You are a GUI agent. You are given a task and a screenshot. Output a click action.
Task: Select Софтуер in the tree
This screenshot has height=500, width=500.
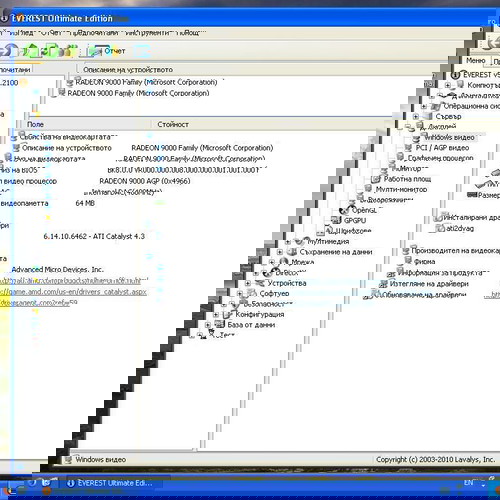point(274,294)
